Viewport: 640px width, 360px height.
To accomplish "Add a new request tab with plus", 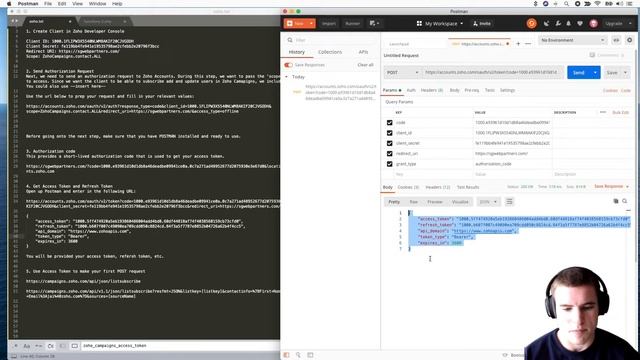I will click(518, 43).
